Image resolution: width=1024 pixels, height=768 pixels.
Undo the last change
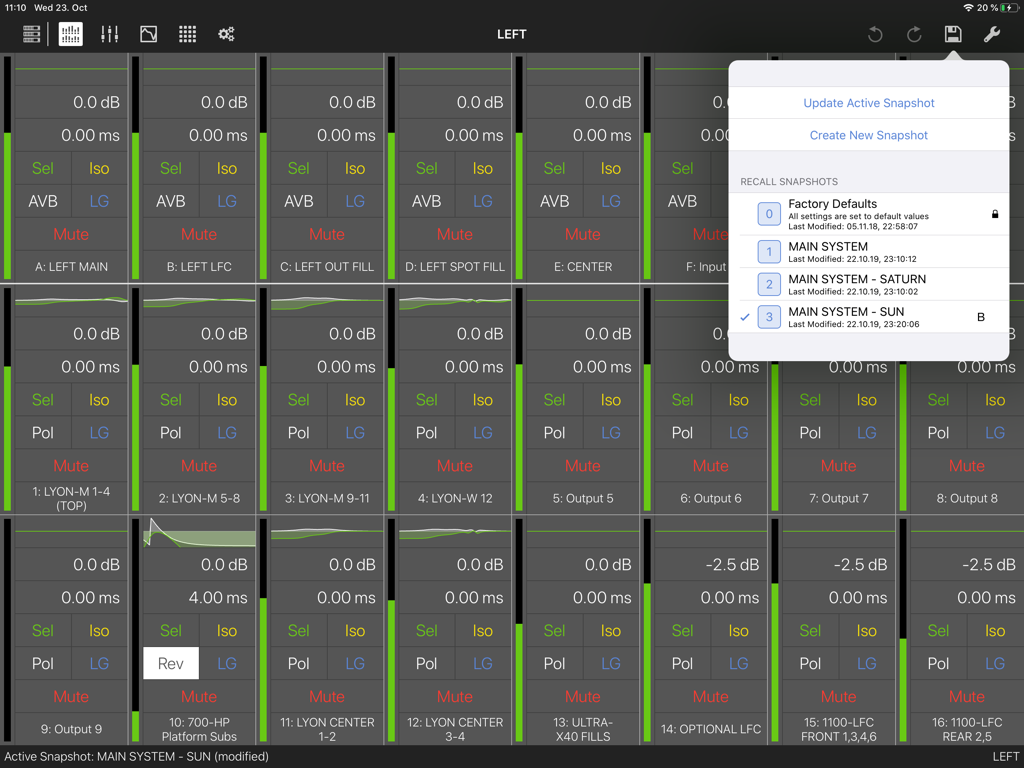click(874, 34)
